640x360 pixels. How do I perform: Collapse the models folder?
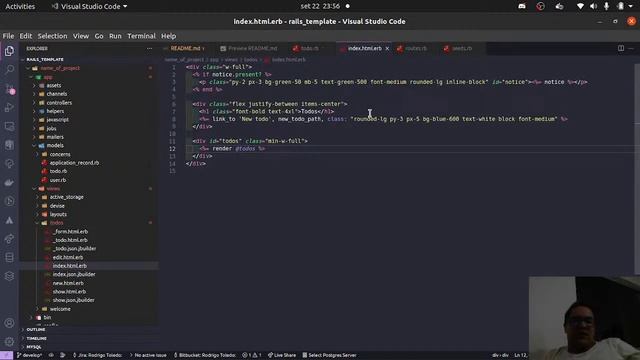[55, 145]
